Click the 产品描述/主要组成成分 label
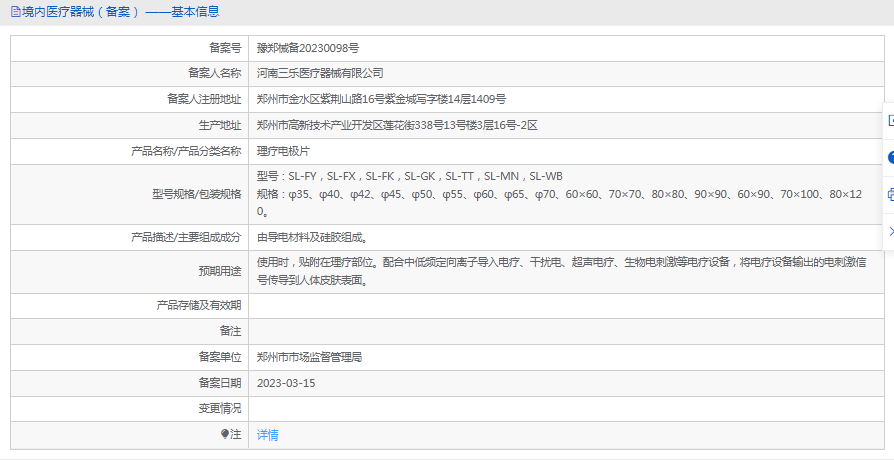The width and height of the screenshot is (894, 460). point(186,238)
